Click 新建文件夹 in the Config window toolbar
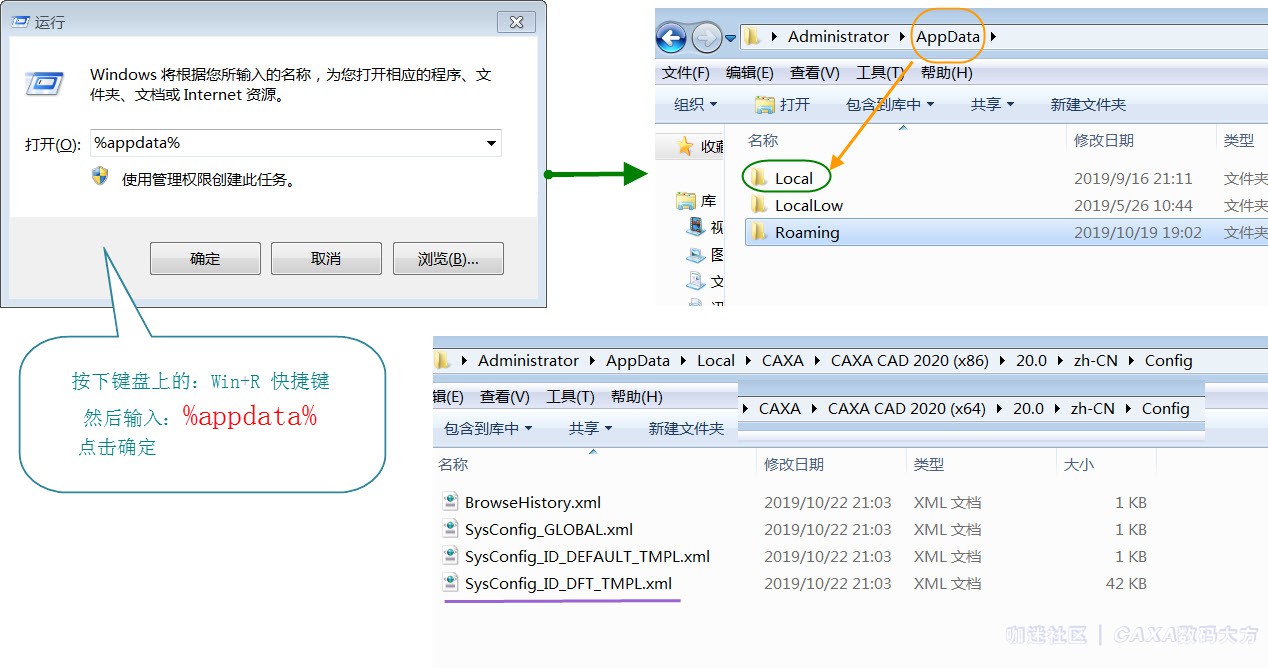This screenshot has height=668, width=1268. [x=686, y=428]
